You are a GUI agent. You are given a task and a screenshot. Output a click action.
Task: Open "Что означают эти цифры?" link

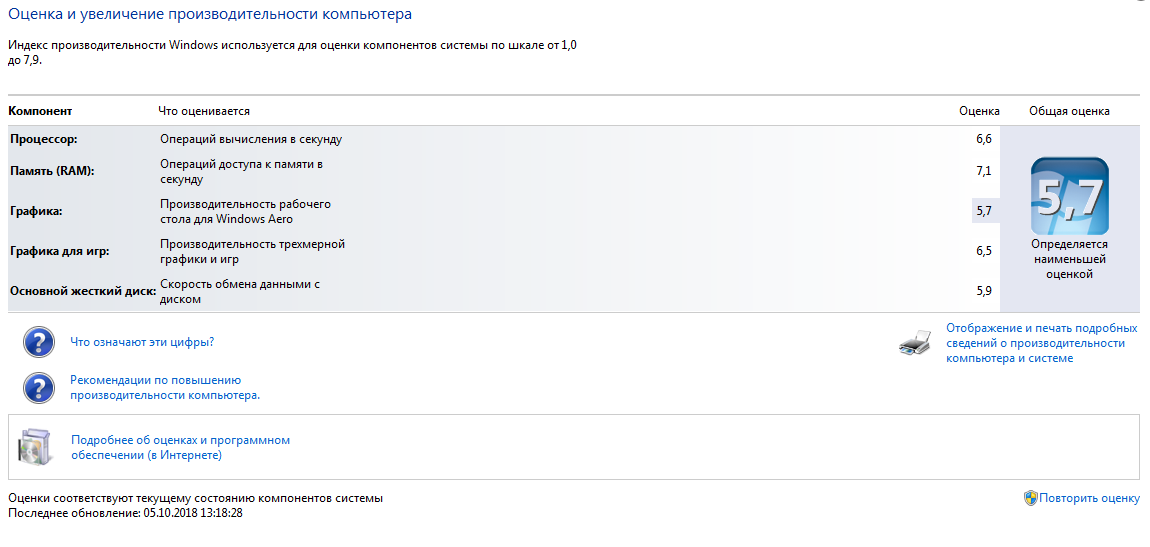point(142,342)
